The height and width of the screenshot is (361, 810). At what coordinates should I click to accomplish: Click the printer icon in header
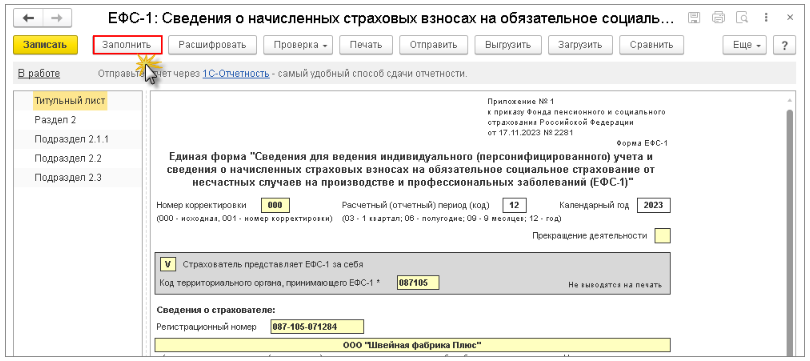tap(719, 18)
